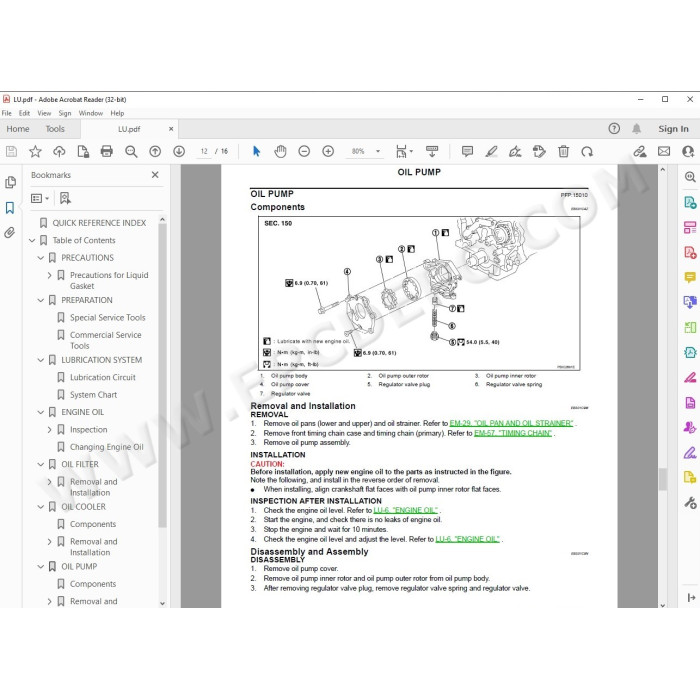Collapse the OIL PUMP bookmark
The height and width of the screenshot is (700, 700).
tap(41, 567)
